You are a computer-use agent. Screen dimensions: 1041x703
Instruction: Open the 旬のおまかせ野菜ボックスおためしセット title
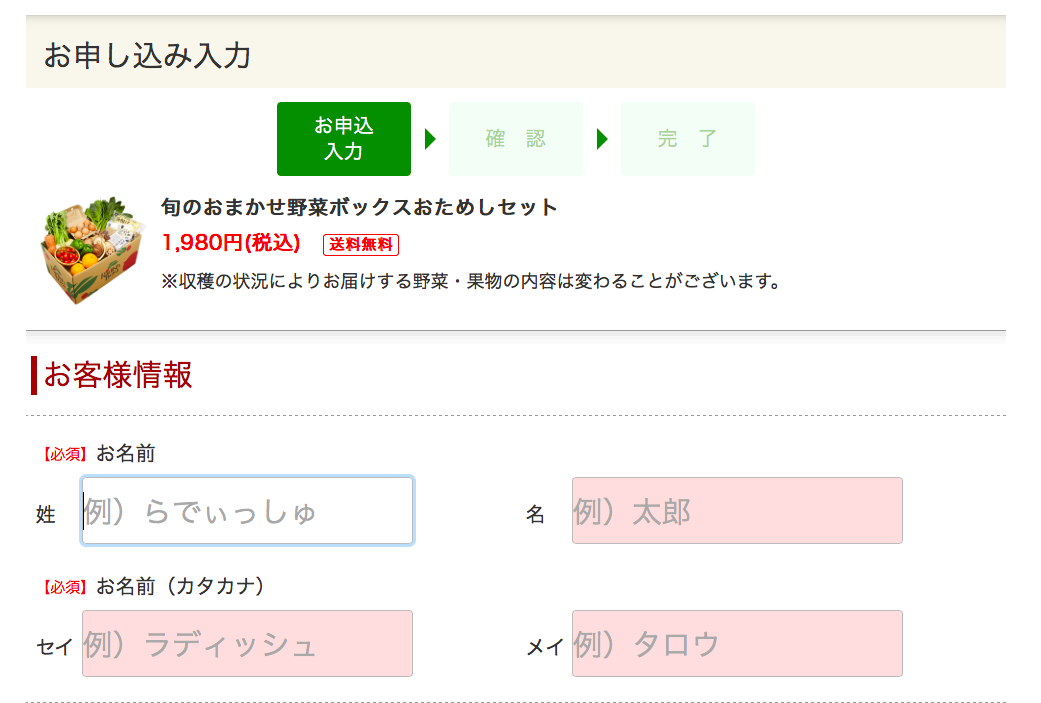click(359, 208)
